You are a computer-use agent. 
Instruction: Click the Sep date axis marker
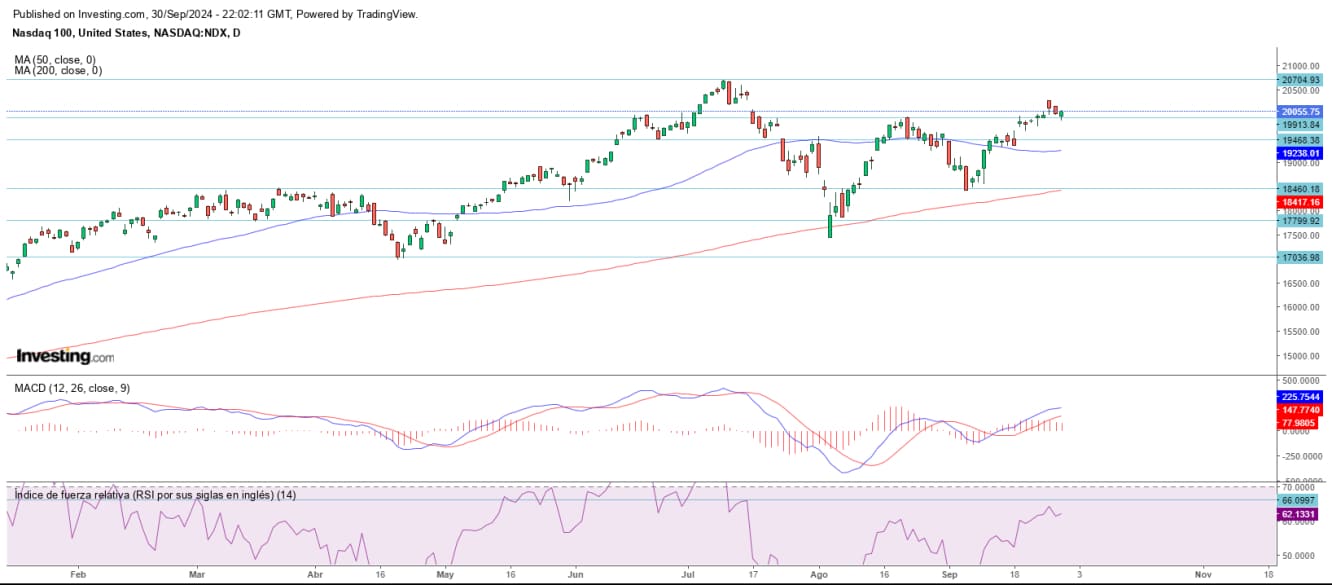coord(950,575)
